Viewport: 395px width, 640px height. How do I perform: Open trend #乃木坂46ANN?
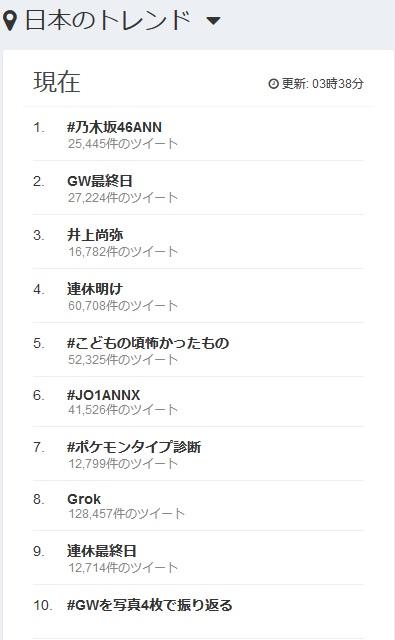click(x=114, y=127)
